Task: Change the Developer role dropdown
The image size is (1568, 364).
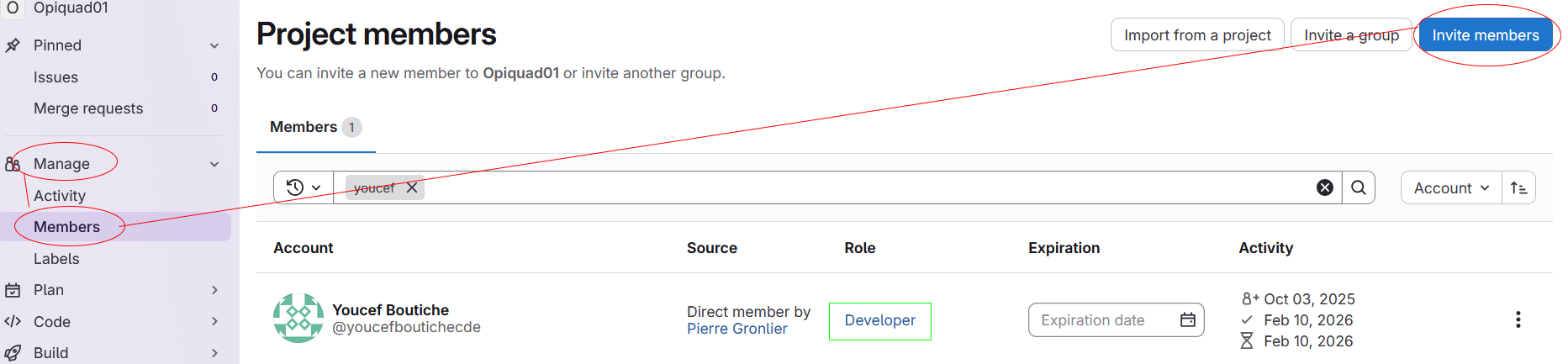Action: tap(879, 320)
